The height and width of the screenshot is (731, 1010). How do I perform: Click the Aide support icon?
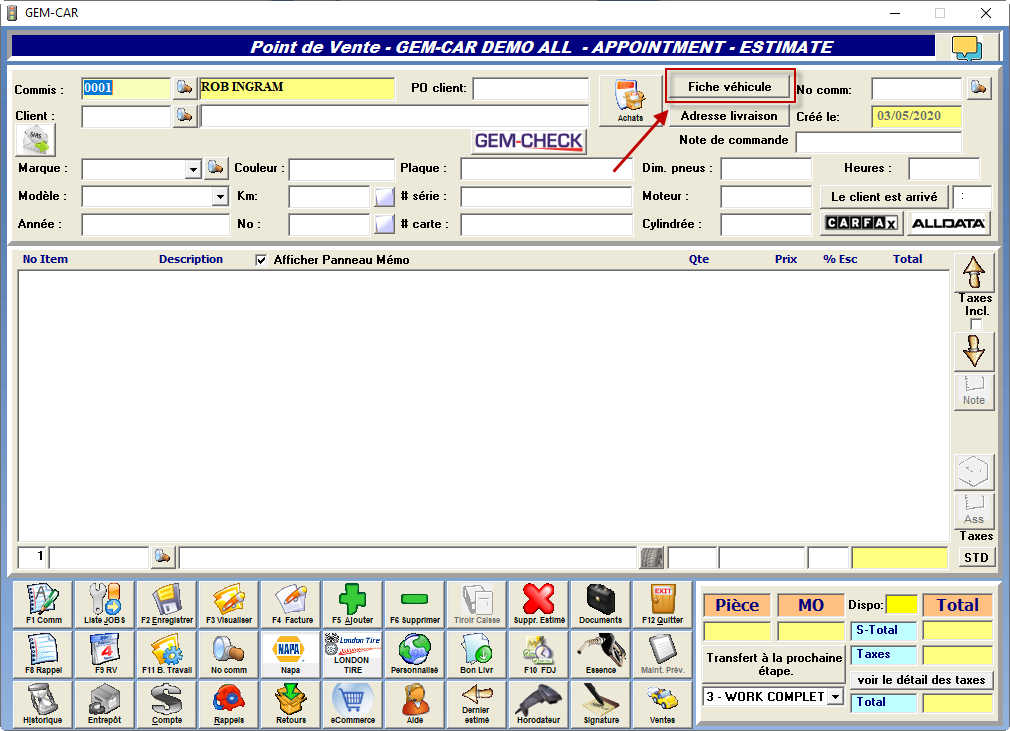(x=415, y=704)
